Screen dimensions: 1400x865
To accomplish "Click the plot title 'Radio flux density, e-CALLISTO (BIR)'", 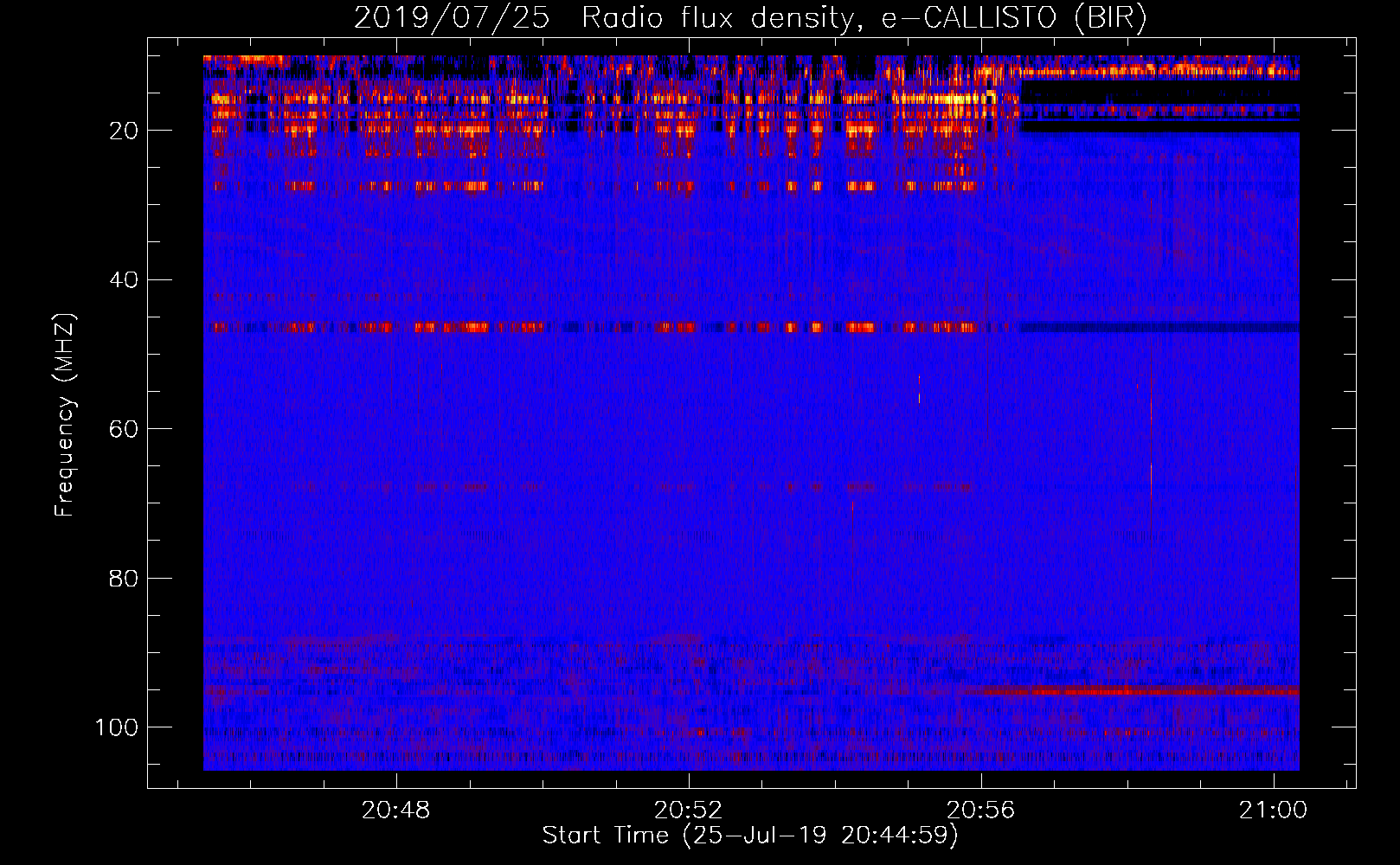I will click(x=864, y=18).
